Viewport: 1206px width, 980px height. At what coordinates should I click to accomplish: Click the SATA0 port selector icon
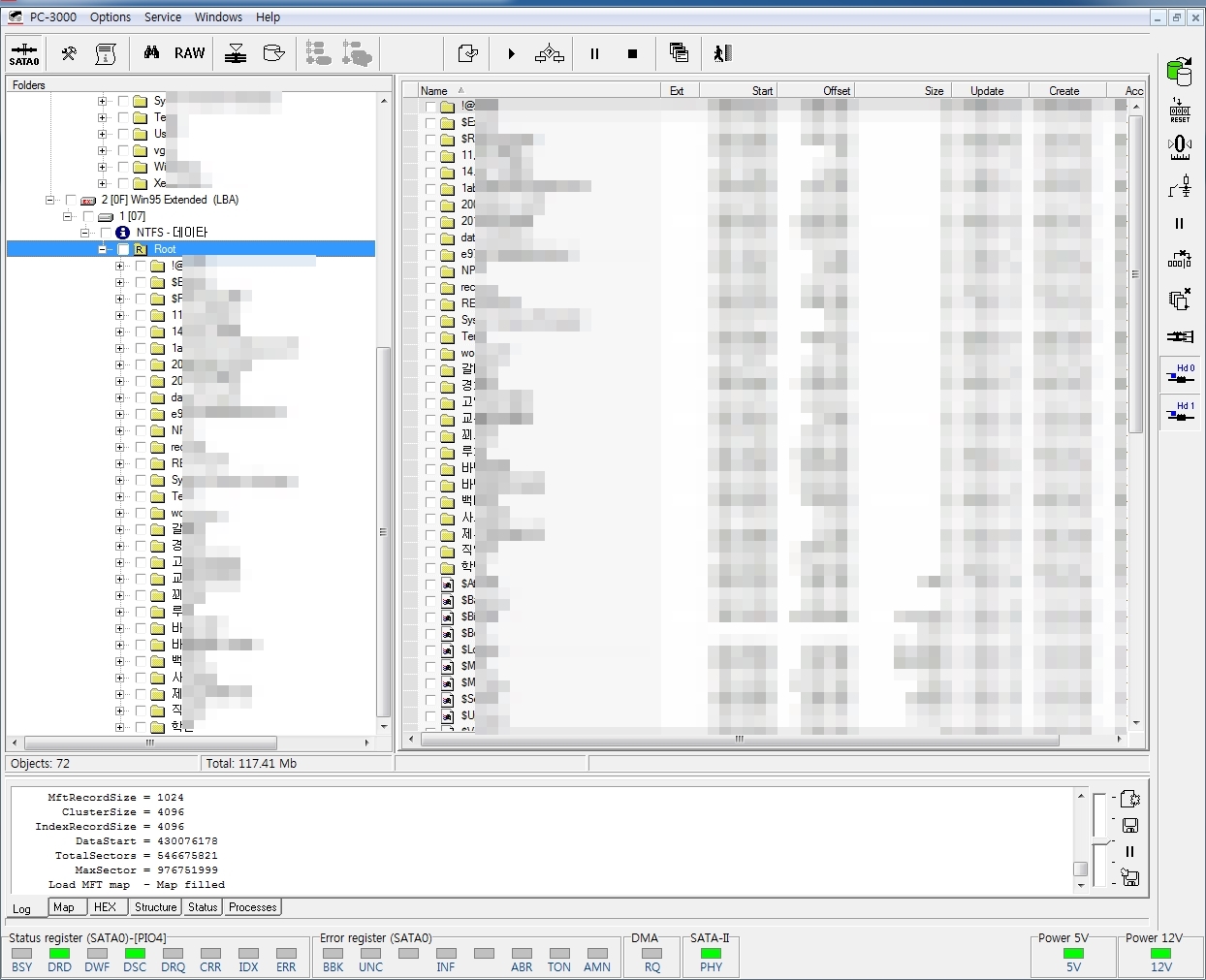(x=24, y=53)
